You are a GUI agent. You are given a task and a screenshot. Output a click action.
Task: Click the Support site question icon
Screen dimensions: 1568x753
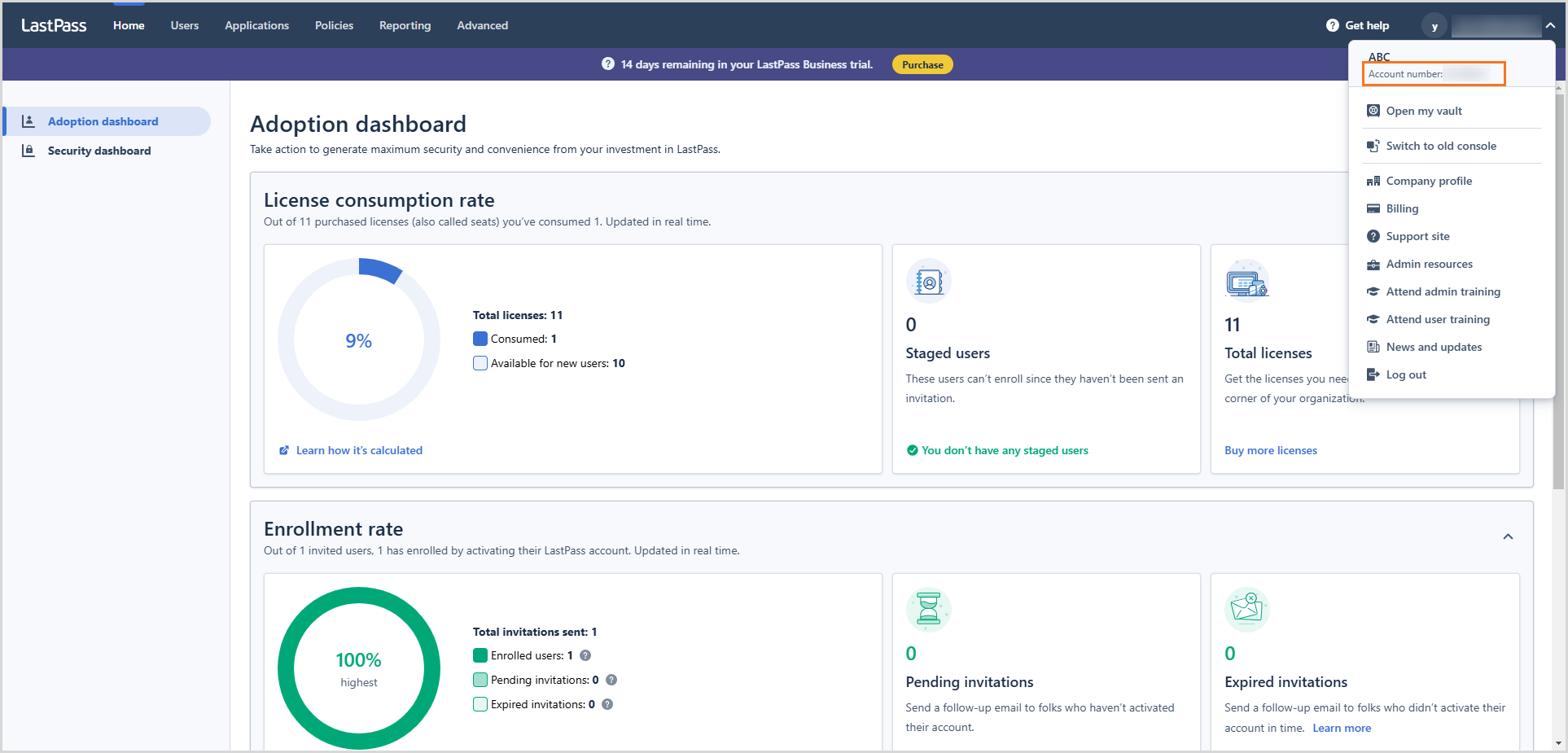1373,236
